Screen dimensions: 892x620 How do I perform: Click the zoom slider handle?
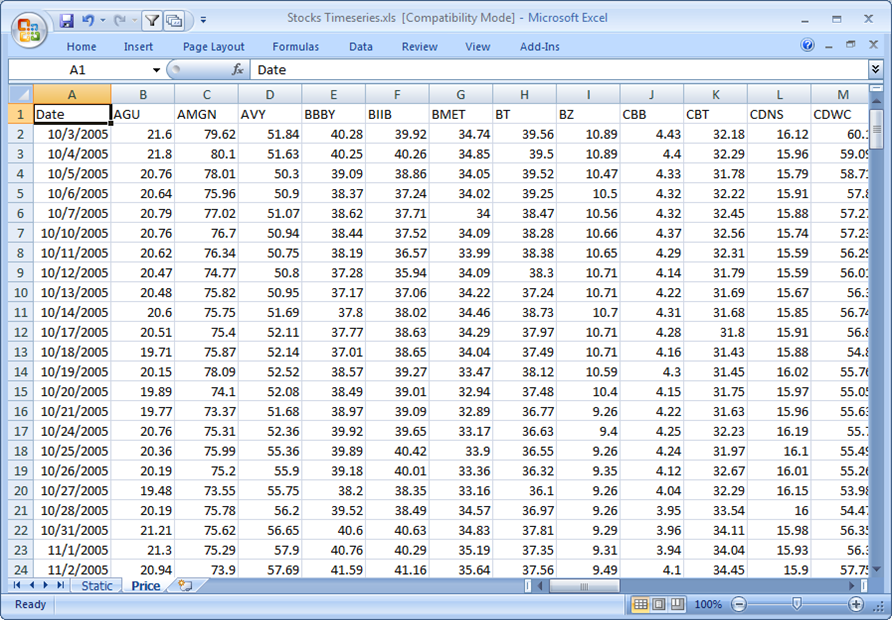point(797,604)
